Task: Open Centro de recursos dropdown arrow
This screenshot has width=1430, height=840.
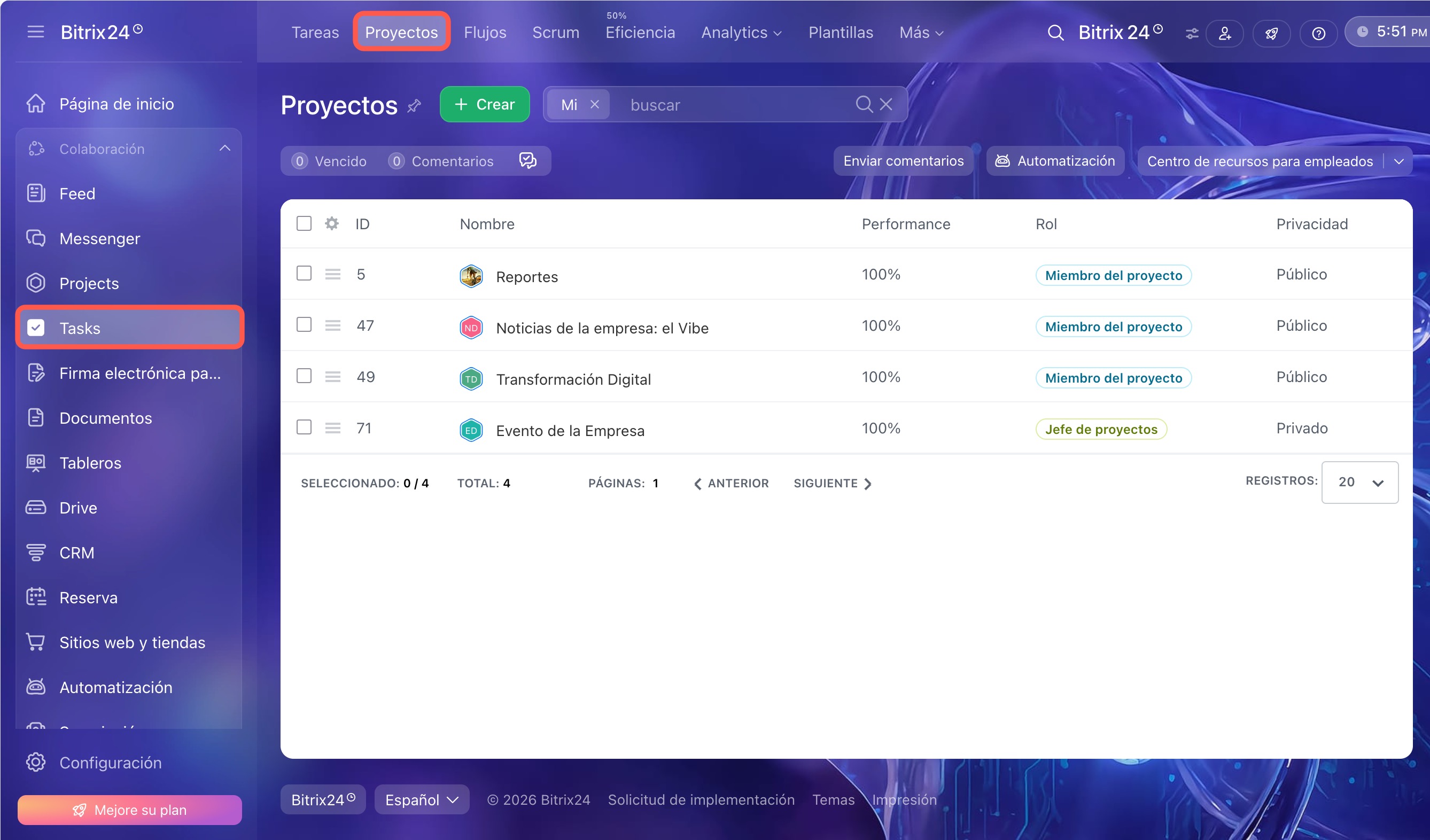Action: click(x=1399, y=161)
